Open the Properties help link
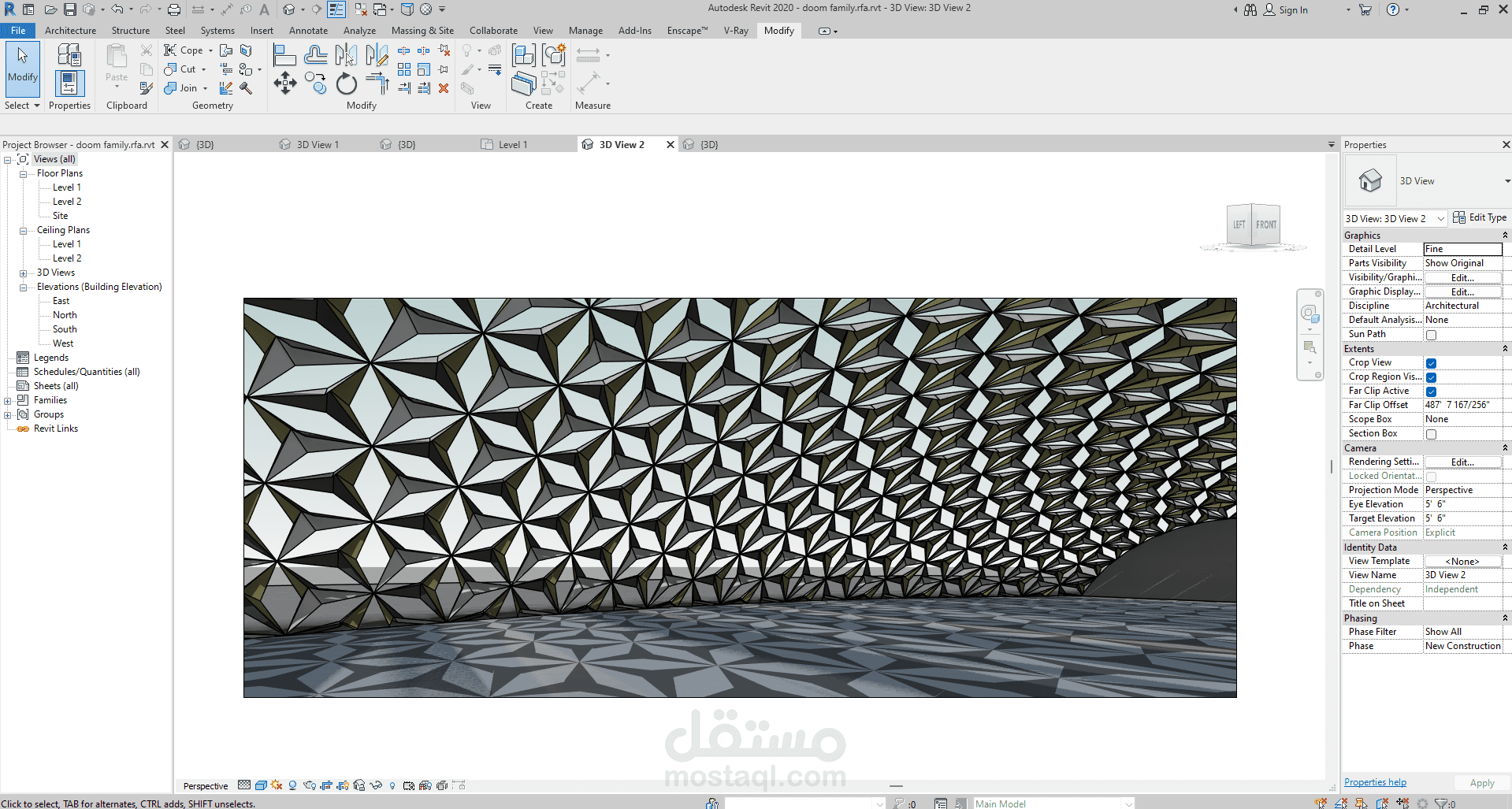The width and height of the screenshot is (1512, 809). [1375, 782]
